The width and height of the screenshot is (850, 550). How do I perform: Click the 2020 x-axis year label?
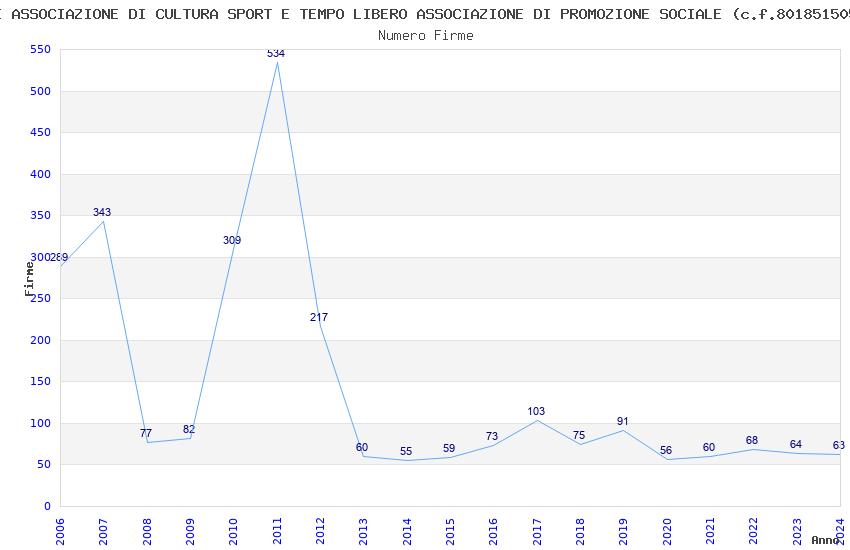(667, 529)
